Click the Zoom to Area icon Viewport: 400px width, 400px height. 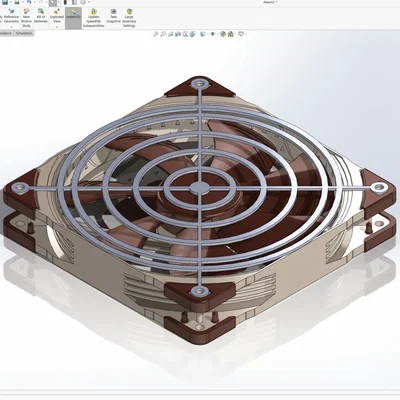tap(163, 34)
